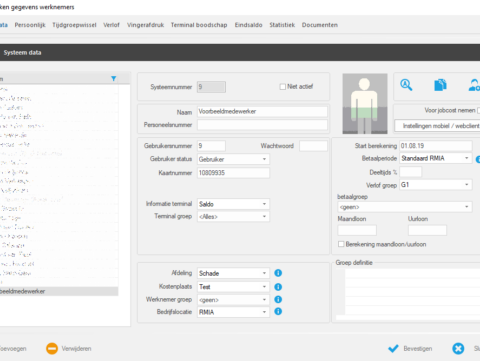
Task: Click the info icon next to Afdeling
Action: click(278, 273)
